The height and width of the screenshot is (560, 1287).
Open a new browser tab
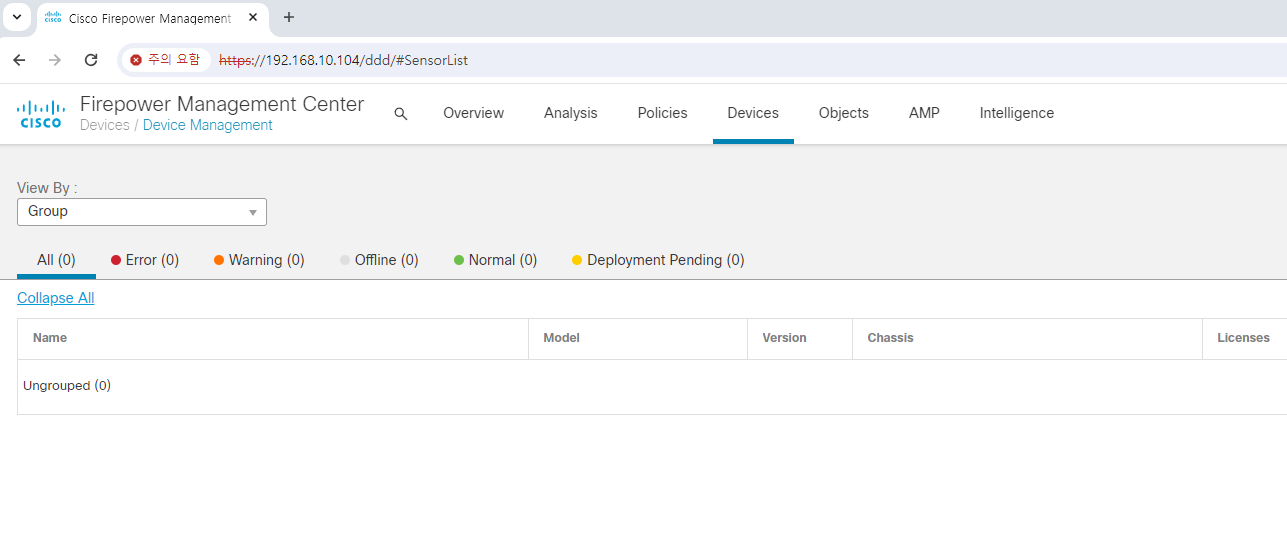(x=289, y=17)
